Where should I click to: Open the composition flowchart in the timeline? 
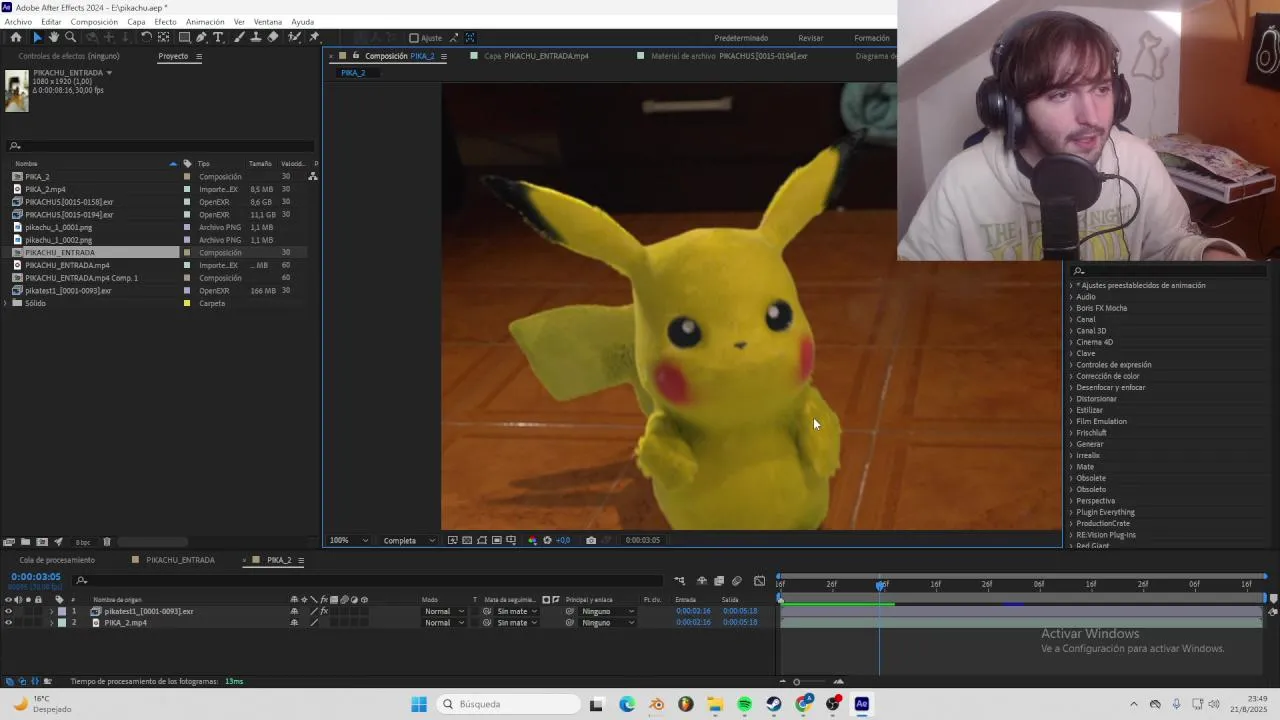pos(679,581)
